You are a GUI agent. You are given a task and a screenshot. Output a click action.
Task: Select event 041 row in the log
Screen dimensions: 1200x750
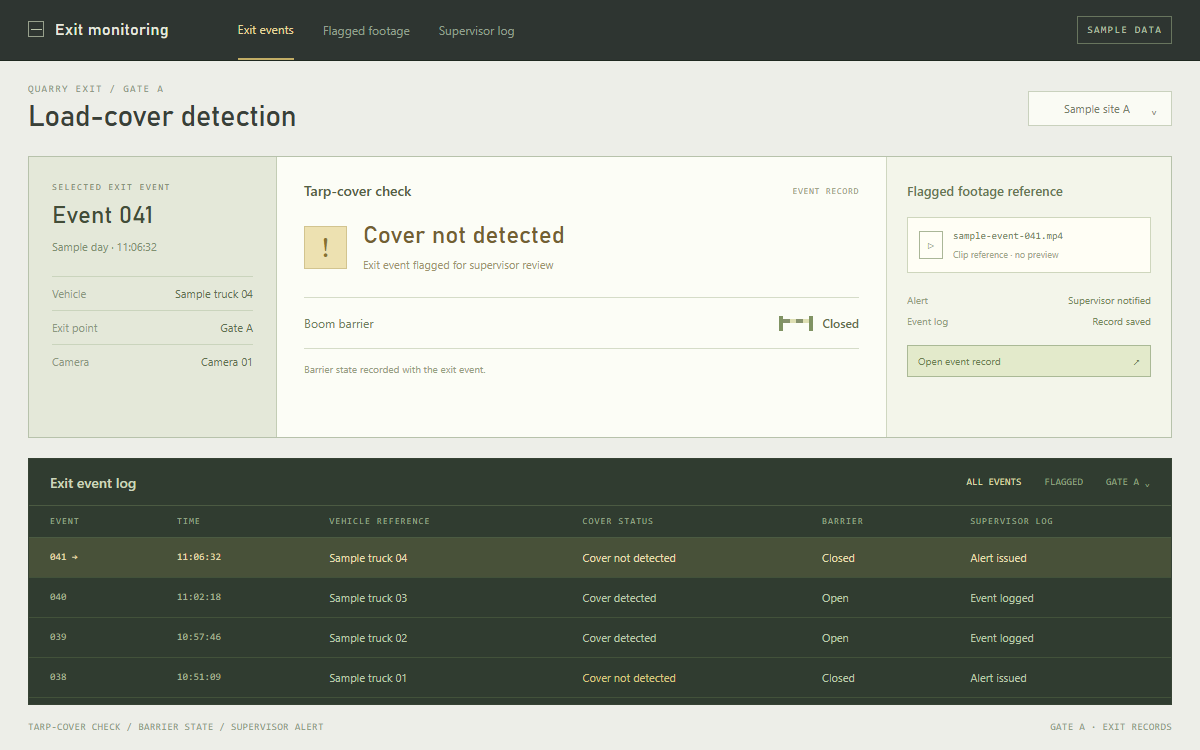[x=600, y=558]
